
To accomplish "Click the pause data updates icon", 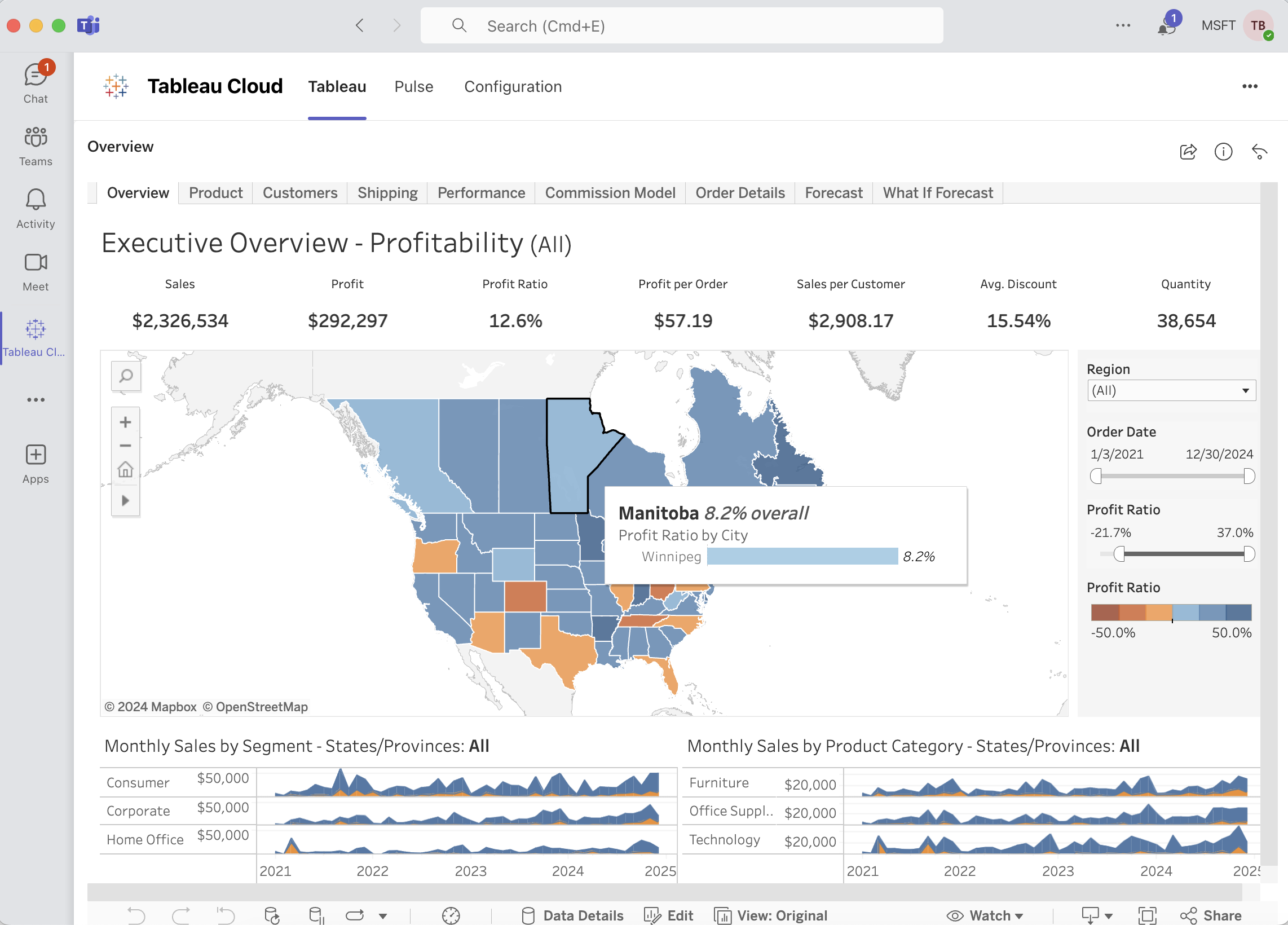I will [x=316, y=915].
